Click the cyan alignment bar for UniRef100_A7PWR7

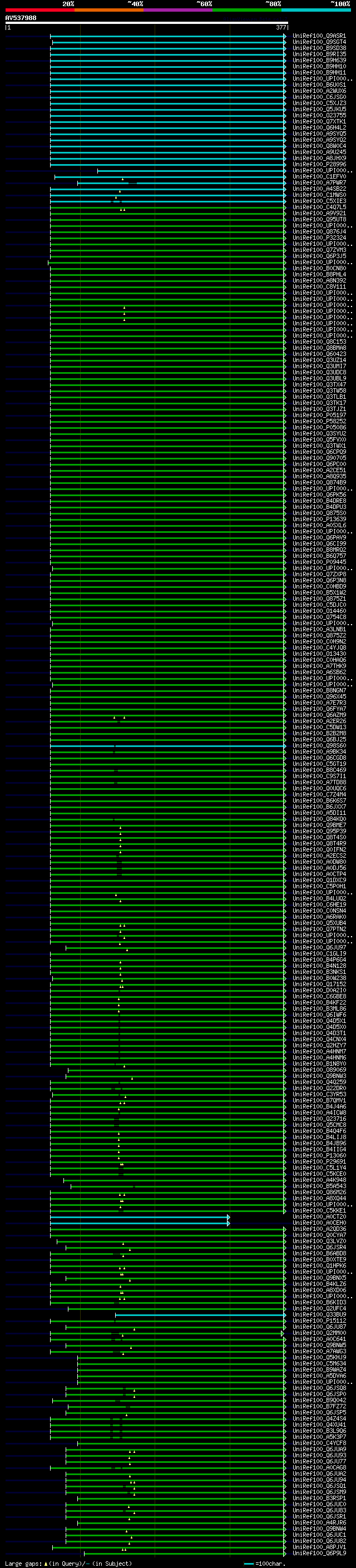tap(181, 182)
